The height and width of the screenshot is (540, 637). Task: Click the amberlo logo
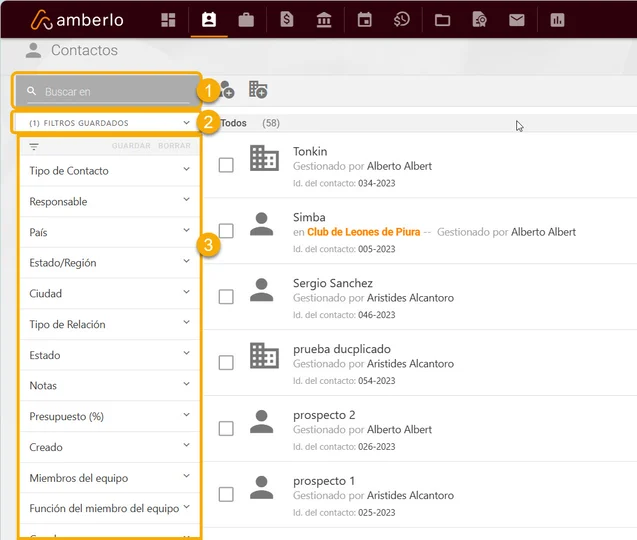coord(77,20)
